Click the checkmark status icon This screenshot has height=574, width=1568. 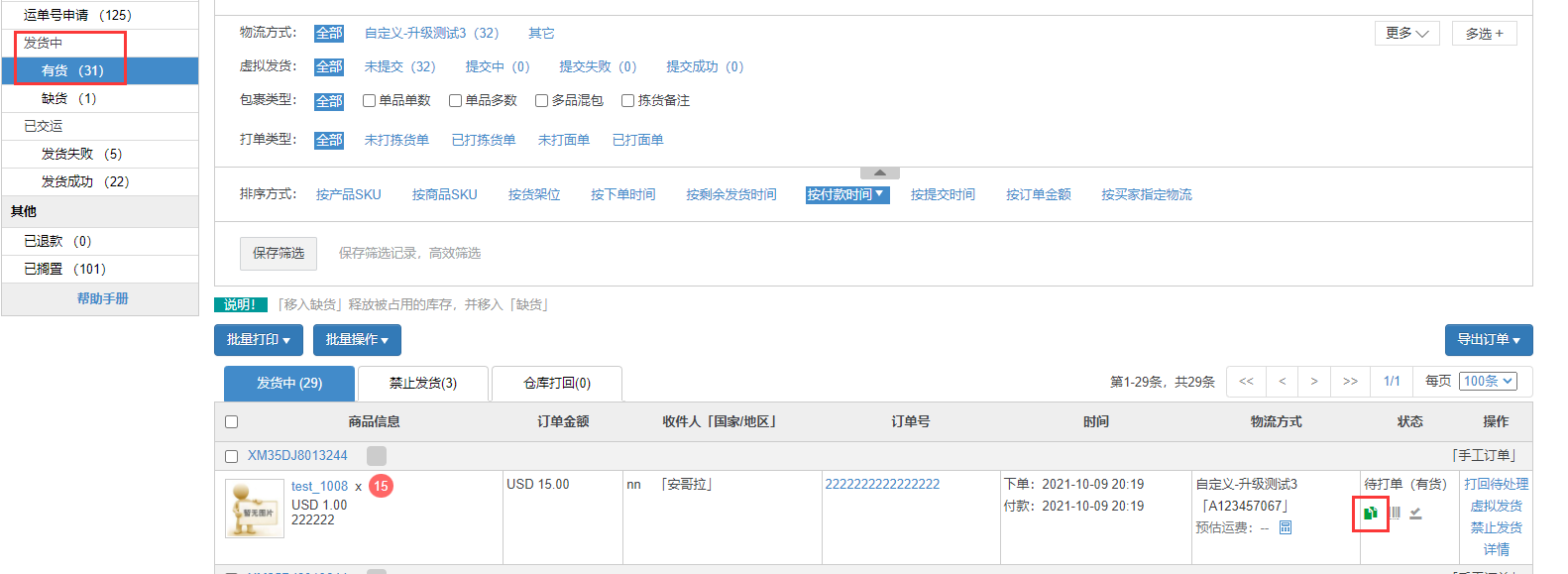pos(1415,513)
